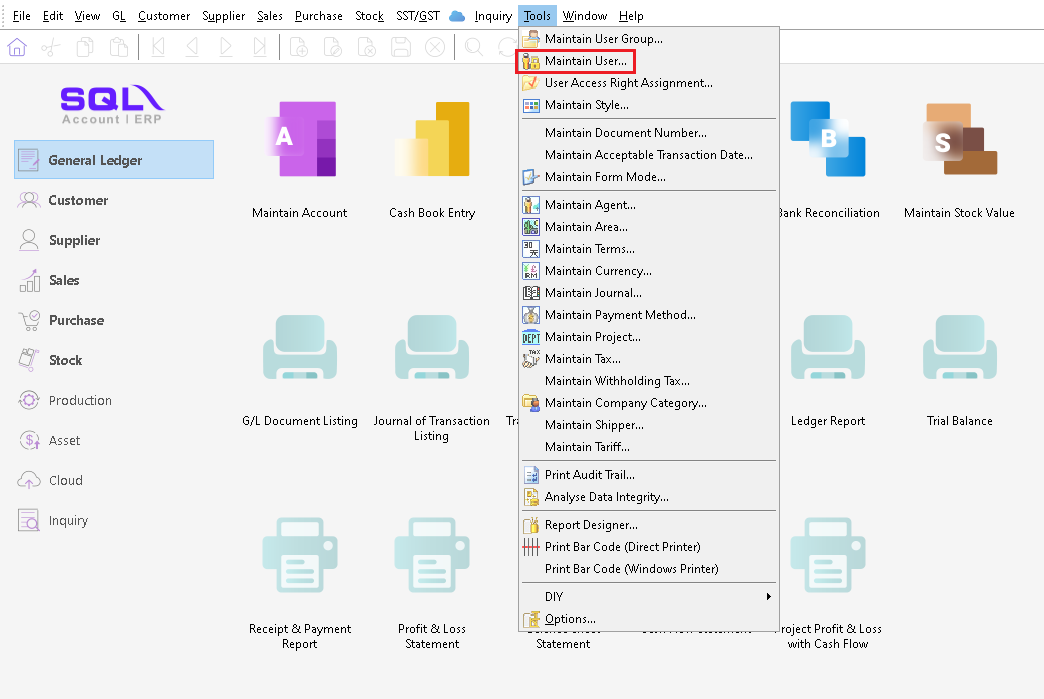Choose User Access Right Assignment

(x=628, y=83)
